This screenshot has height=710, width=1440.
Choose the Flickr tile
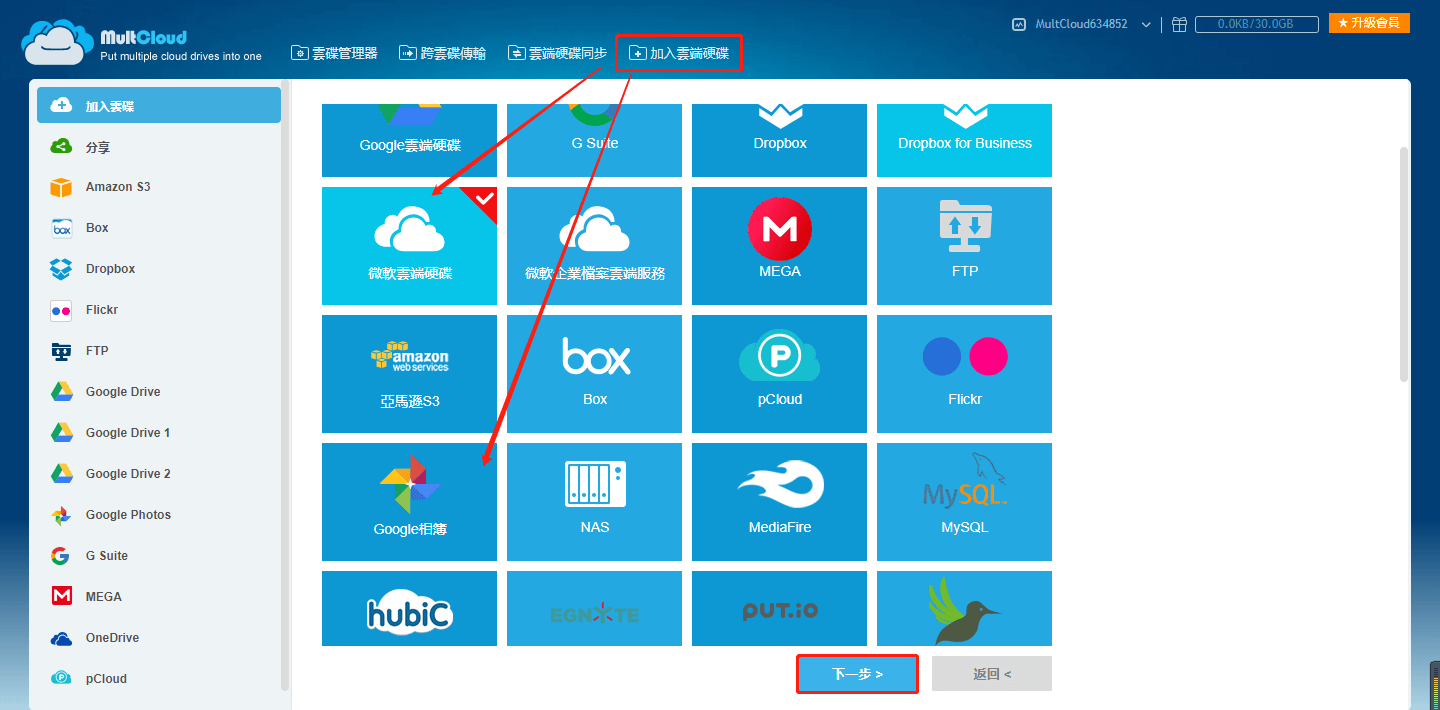[964, 374]
